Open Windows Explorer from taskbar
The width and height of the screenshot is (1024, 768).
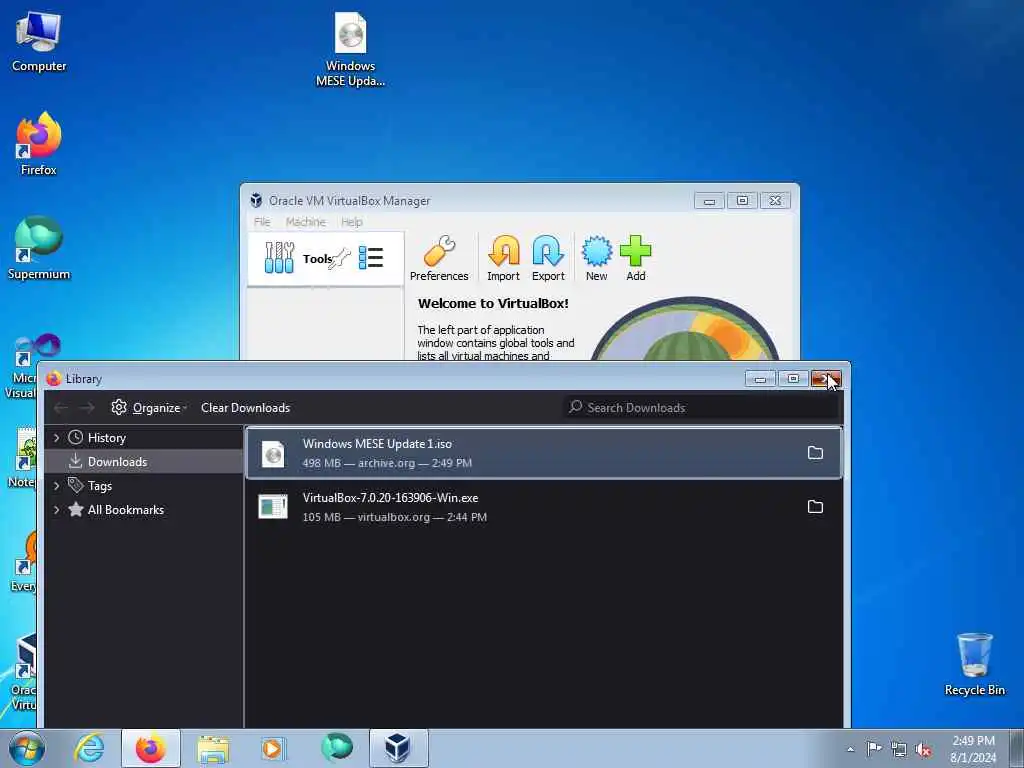pyautogui.click(x=213, y=748)
